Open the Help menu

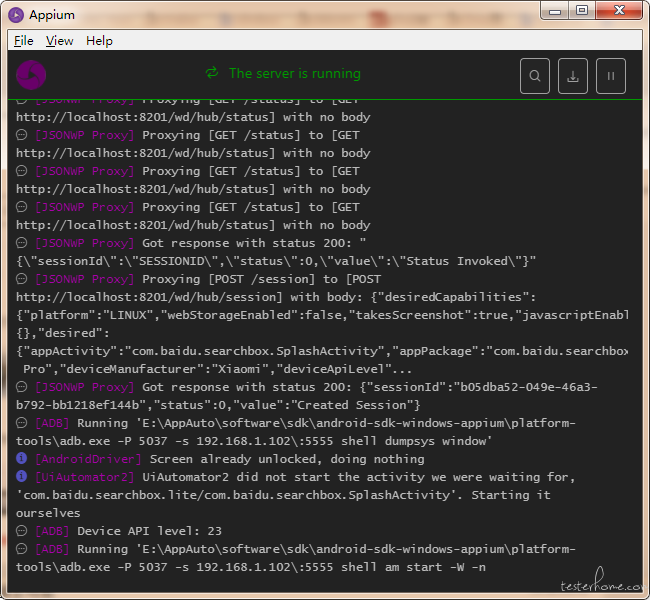tap(99, 41)
